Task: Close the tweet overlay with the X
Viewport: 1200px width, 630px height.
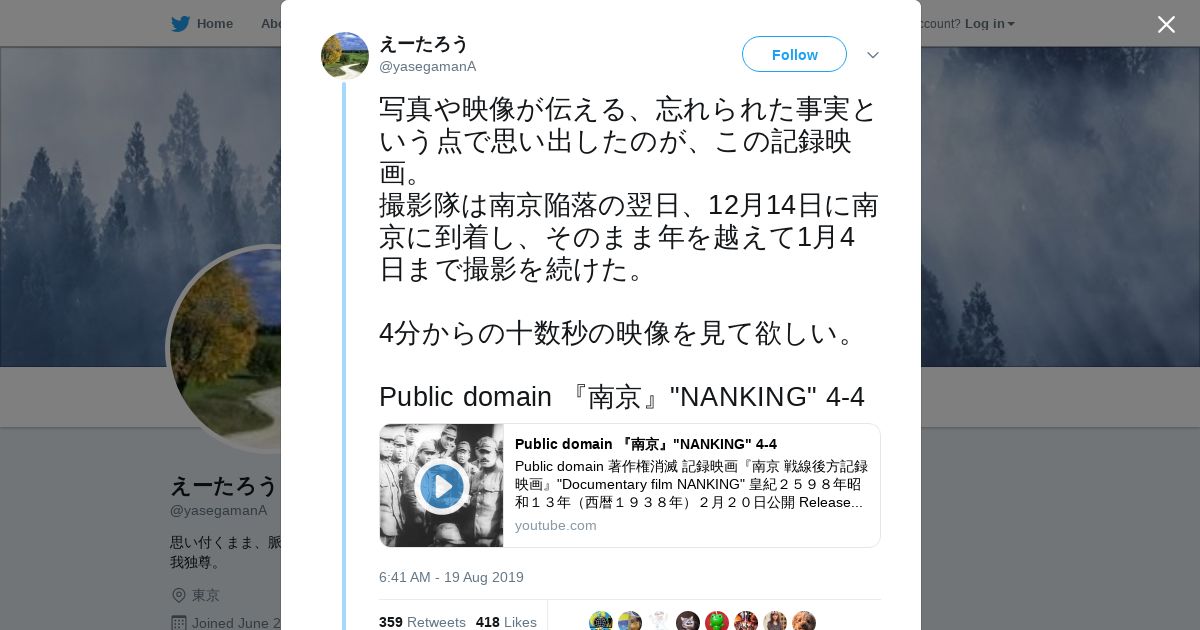Action: (x=1166, y=24)
